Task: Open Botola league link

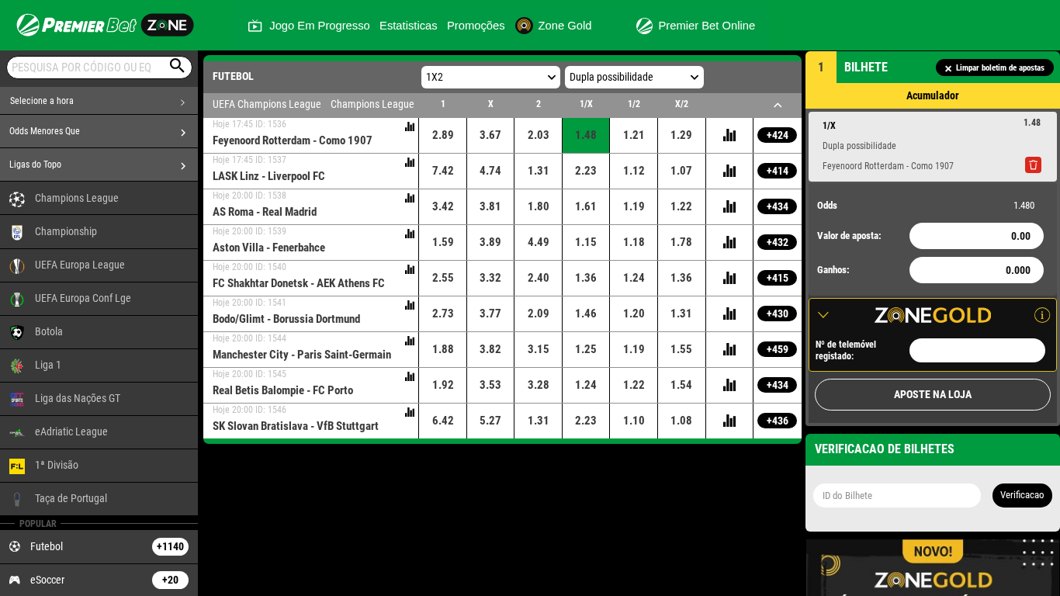Action: point(99,332)
